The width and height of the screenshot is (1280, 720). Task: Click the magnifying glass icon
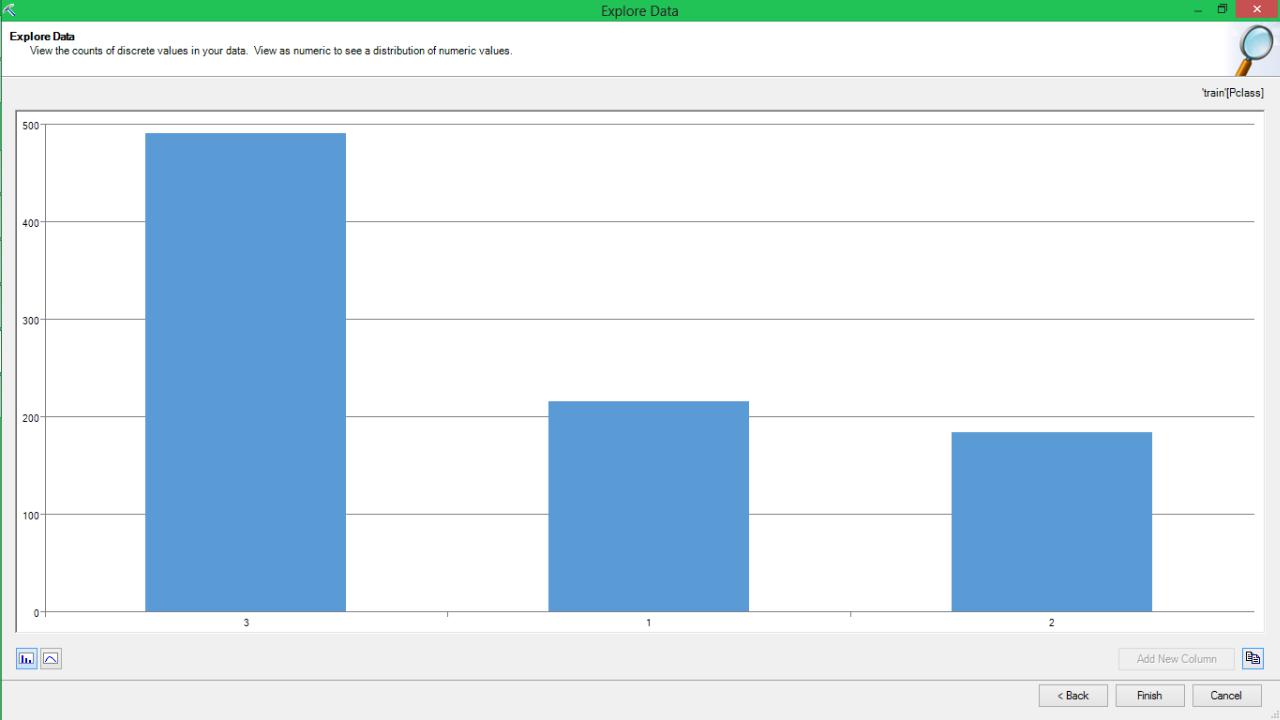(1253, 51)
